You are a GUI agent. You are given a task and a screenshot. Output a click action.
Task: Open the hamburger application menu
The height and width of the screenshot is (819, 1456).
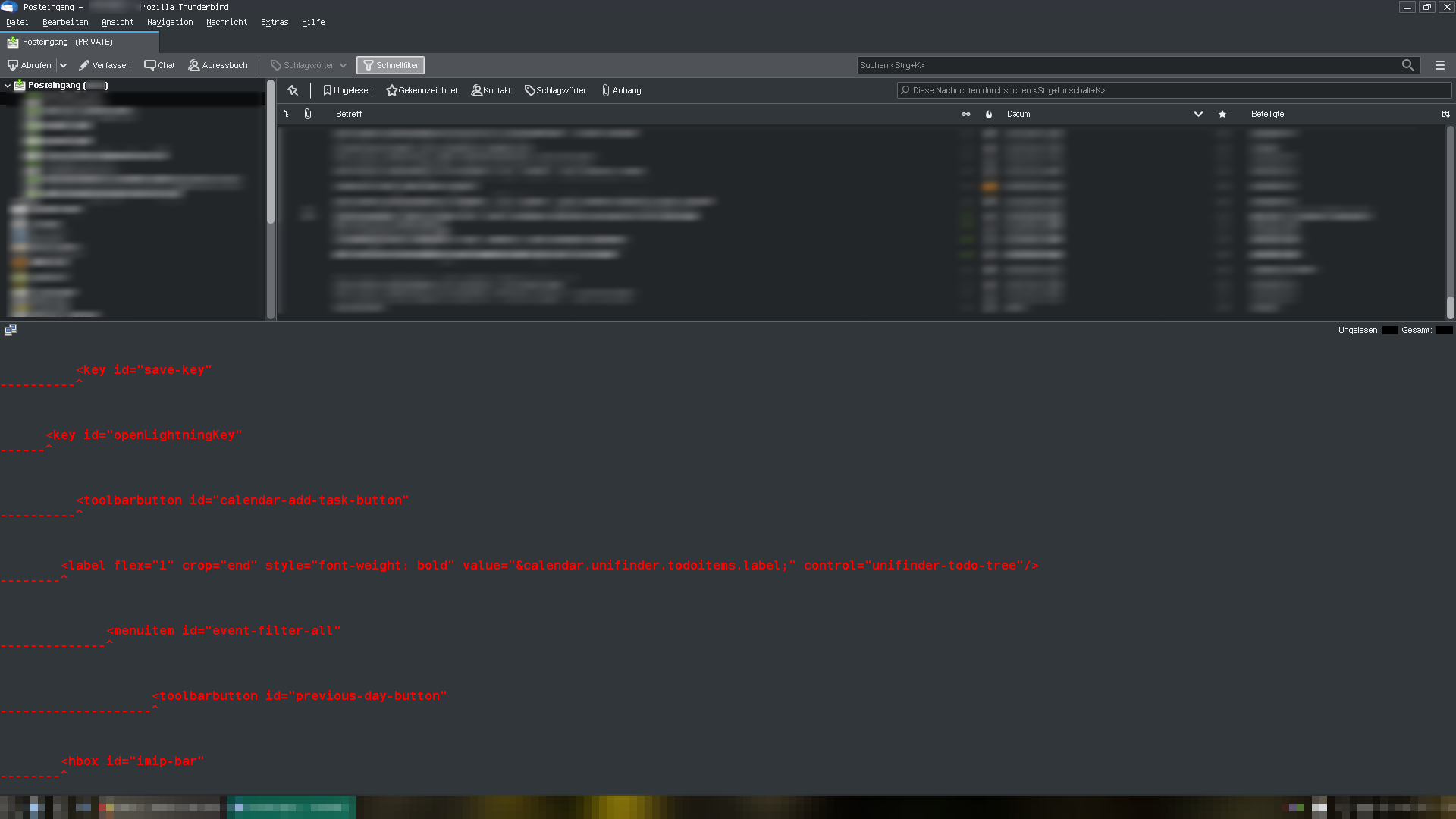[1439, 65]
